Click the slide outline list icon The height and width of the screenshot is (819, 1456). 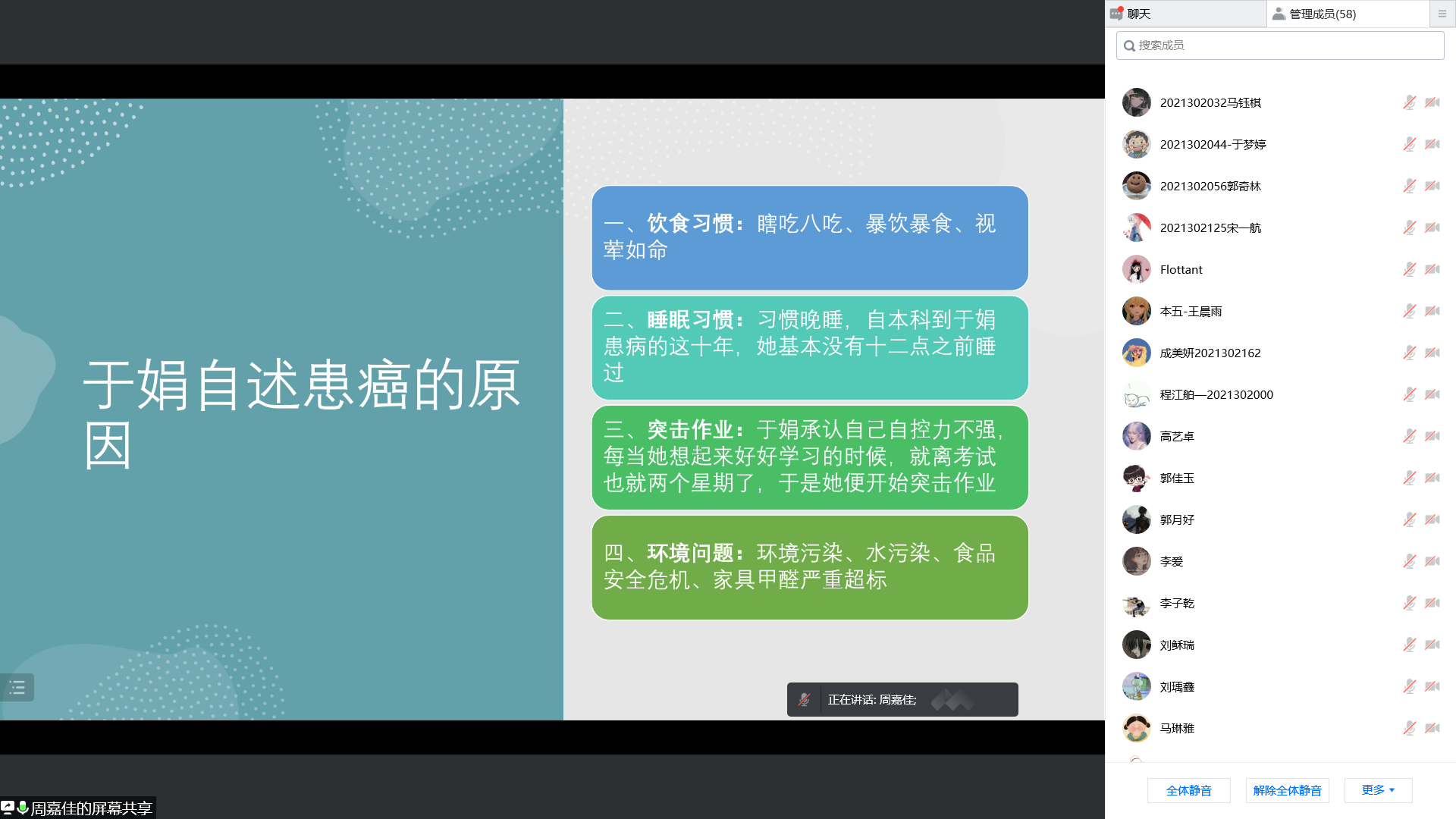click(17, 688)
